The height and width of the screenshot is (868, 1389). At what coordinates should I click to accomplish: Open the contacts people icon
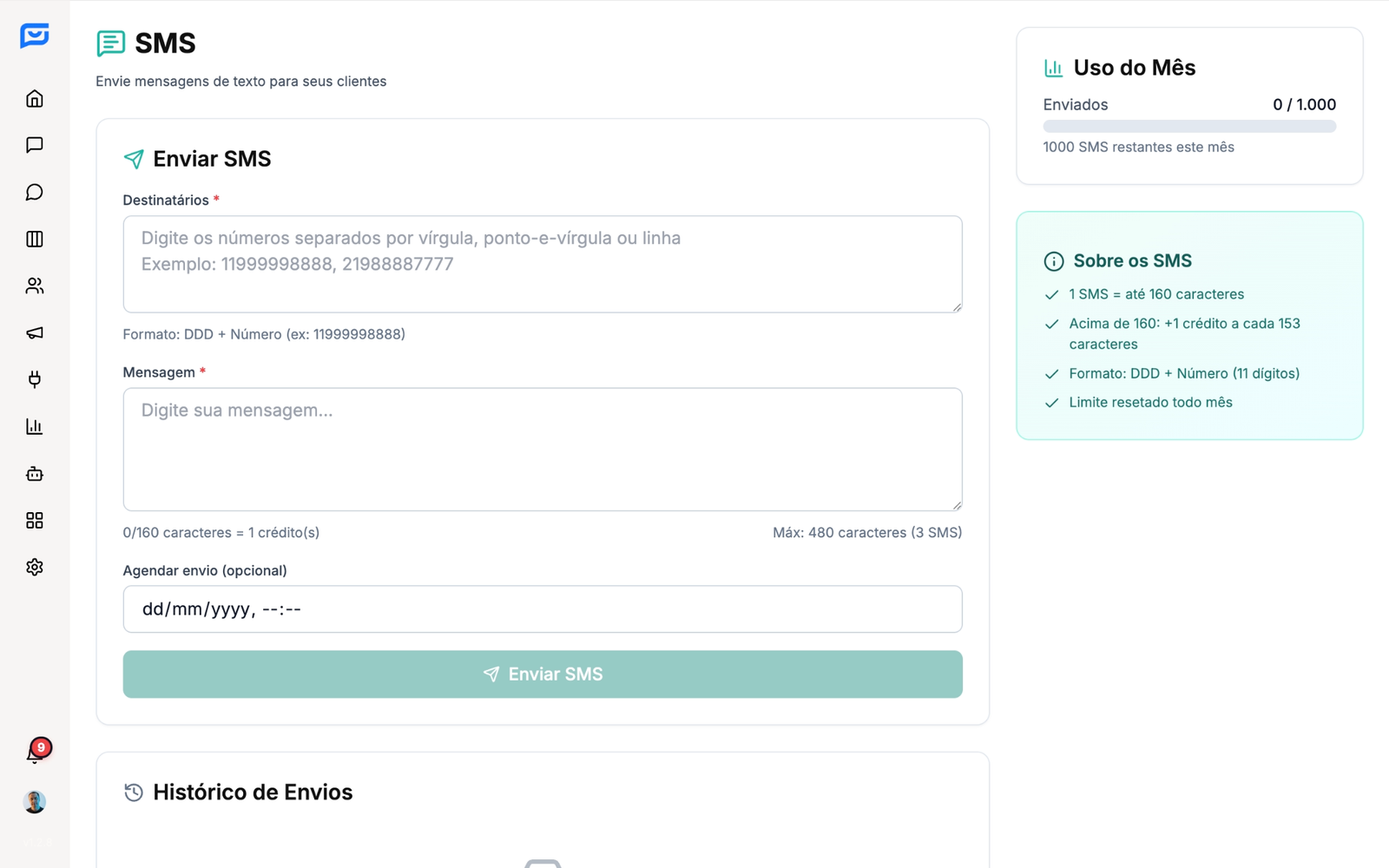(x=35, y=286)
